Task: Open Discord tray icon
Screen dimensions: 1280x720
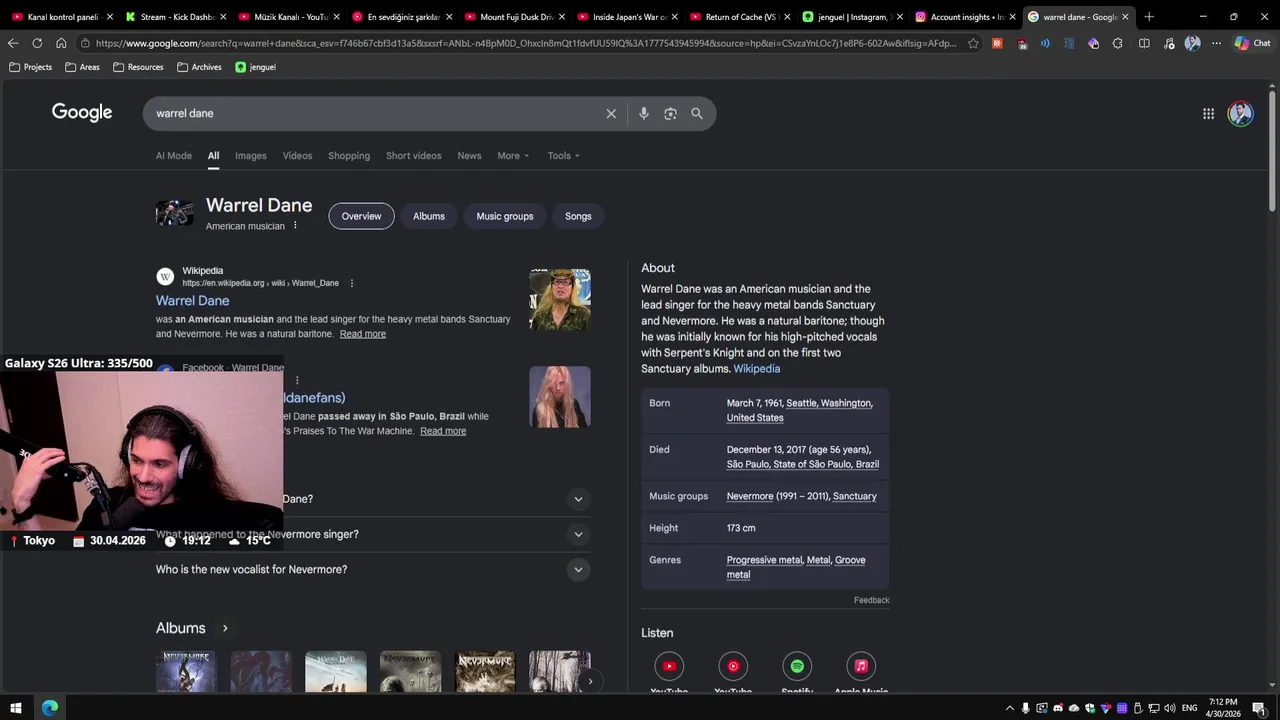Action: [1058, 708]
